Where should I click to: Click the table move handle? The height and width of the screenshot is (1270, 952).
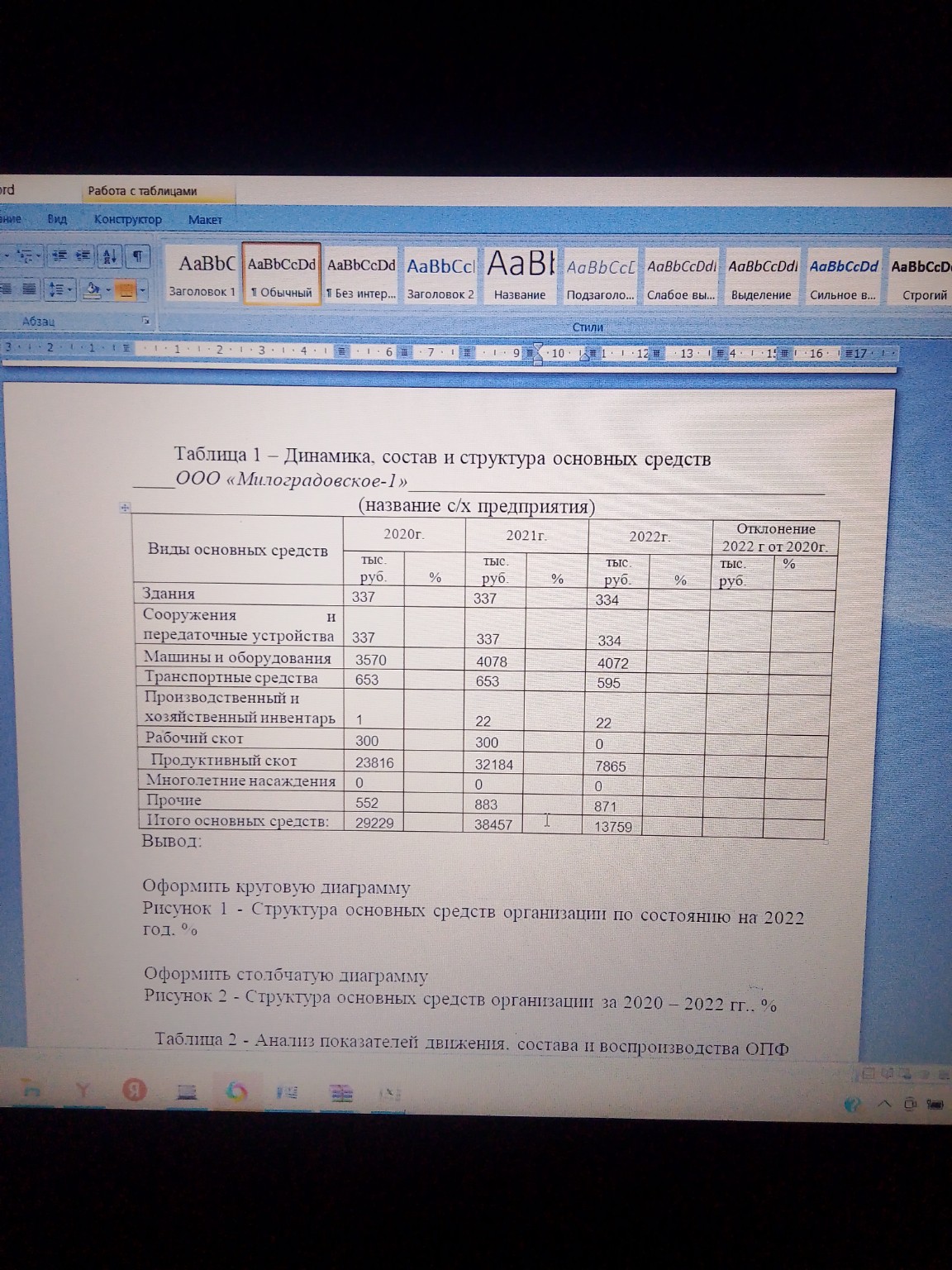coord(126,508)
